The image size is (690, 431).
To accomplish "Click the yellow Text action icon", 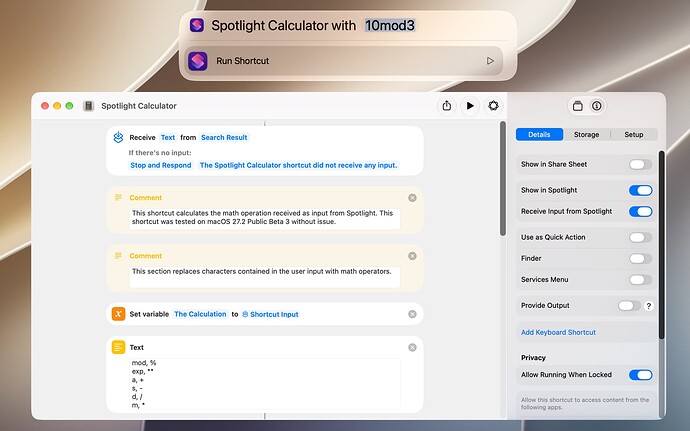I will [118, 347].
